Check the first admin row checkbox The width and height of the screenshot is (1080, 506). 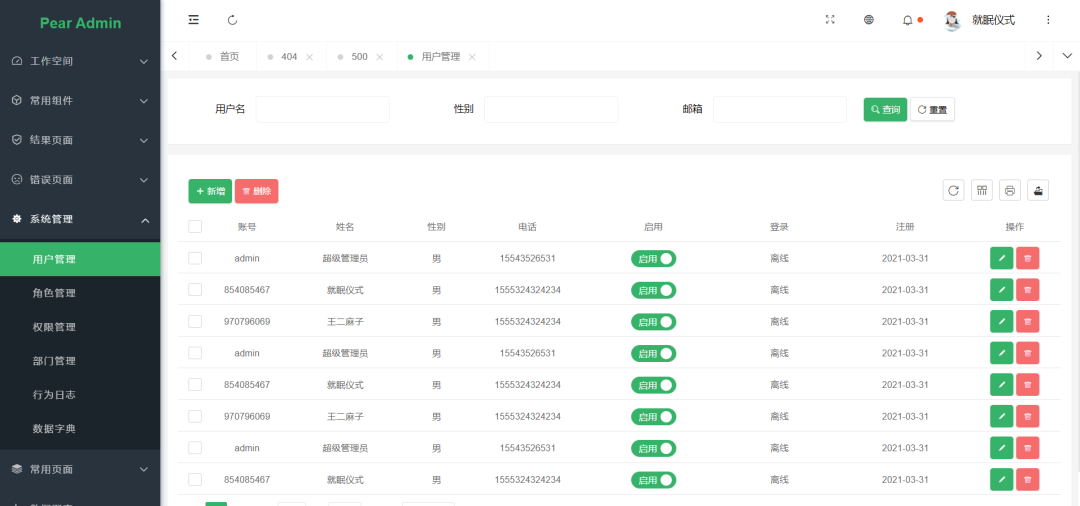[195, 258]
